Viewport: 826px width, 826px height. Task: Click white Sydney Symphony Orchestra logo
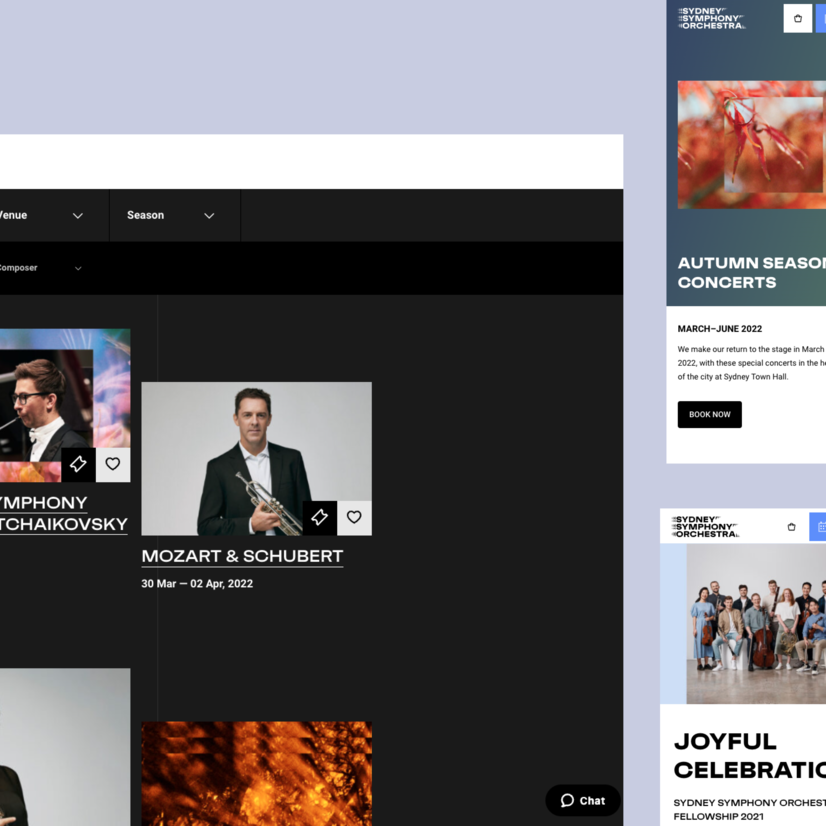tap(711, 18)
